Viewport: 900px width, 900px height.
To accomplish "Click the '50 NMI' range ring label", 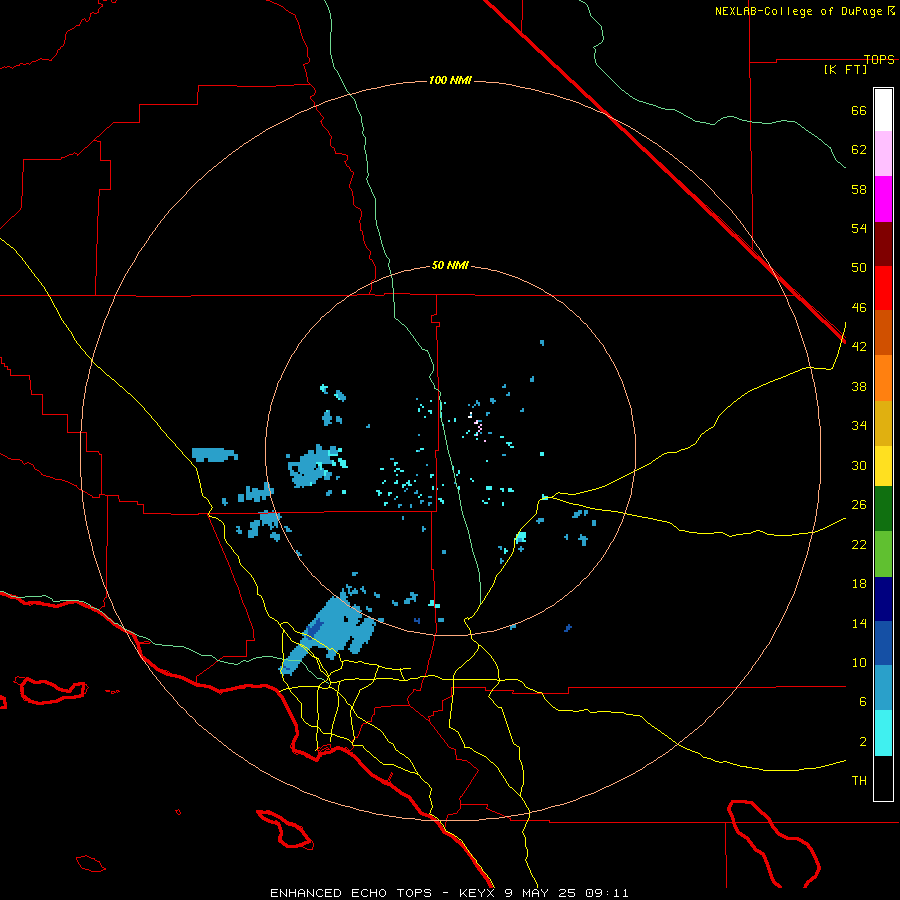I will click(450, 265).
